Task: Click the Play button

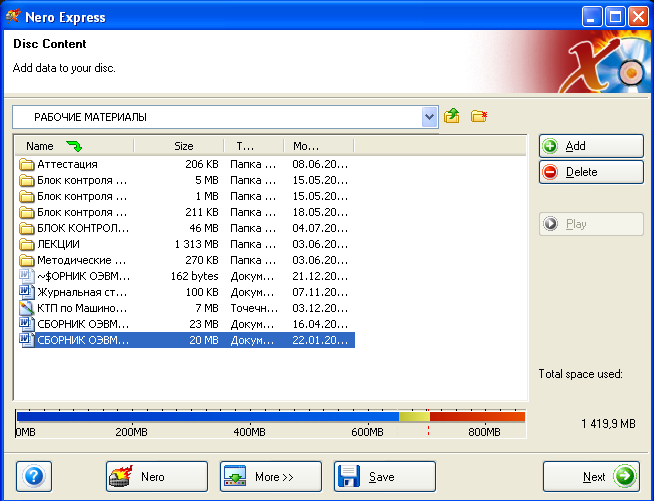Action: [x=591, y=224]
